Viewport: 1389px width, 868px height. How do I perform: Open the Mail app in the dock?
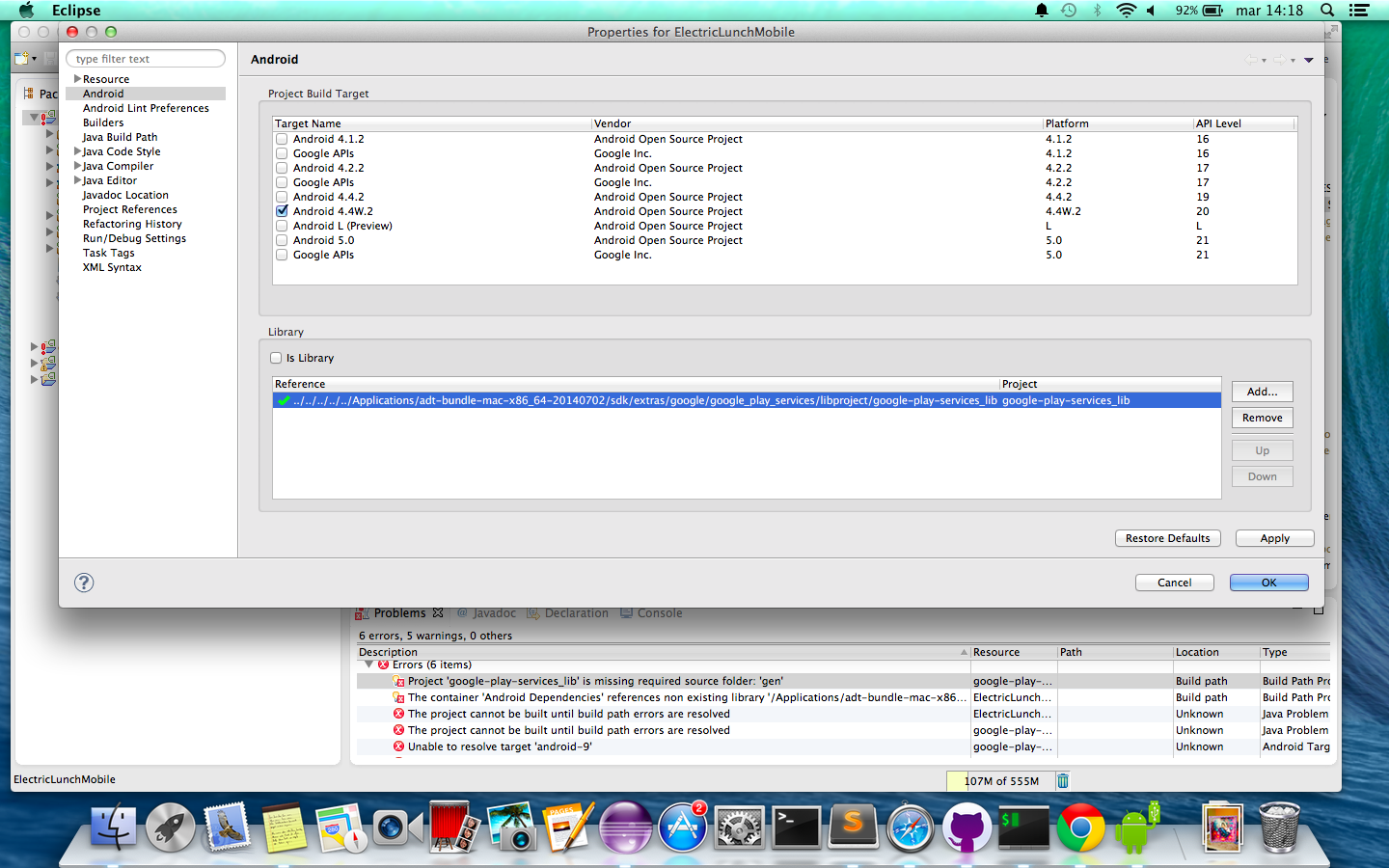(228, 827)
